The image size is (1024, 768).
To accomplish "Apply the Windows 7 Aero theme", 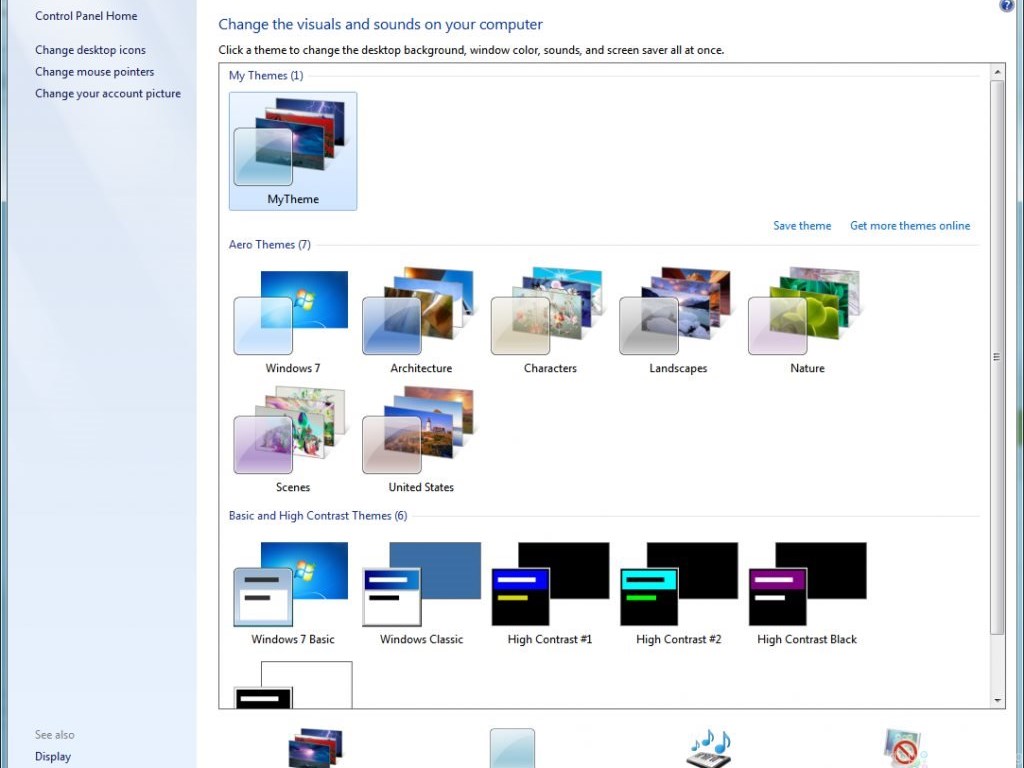I will tap(293, 321).
